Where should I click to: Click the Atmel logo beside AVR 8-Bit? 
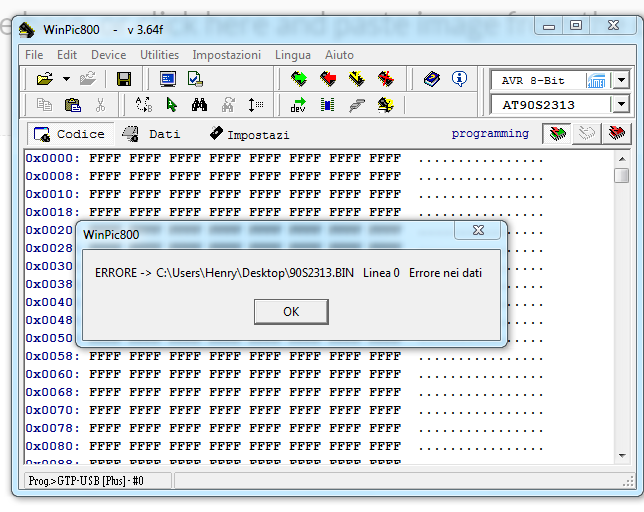(x=596, y=80)
